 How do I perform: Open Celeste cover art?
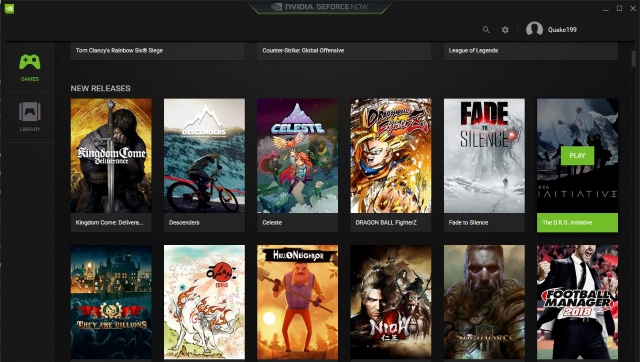298,155
